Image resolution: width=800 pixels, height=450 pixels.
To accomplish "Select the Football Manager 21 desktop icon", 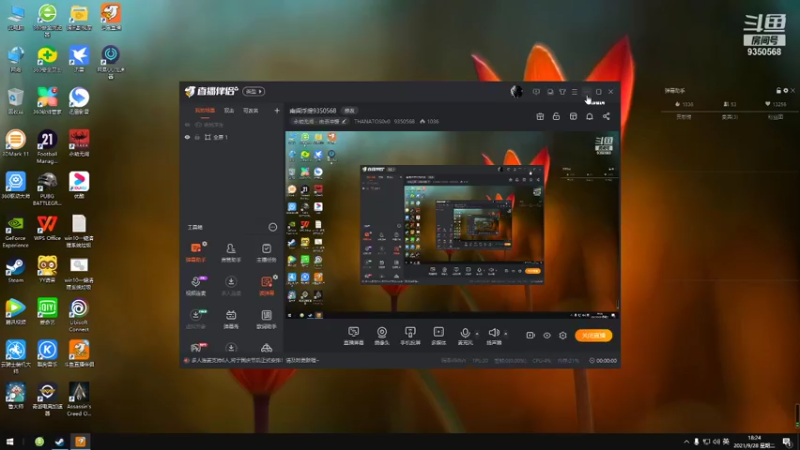I will (x=47, y=147).
